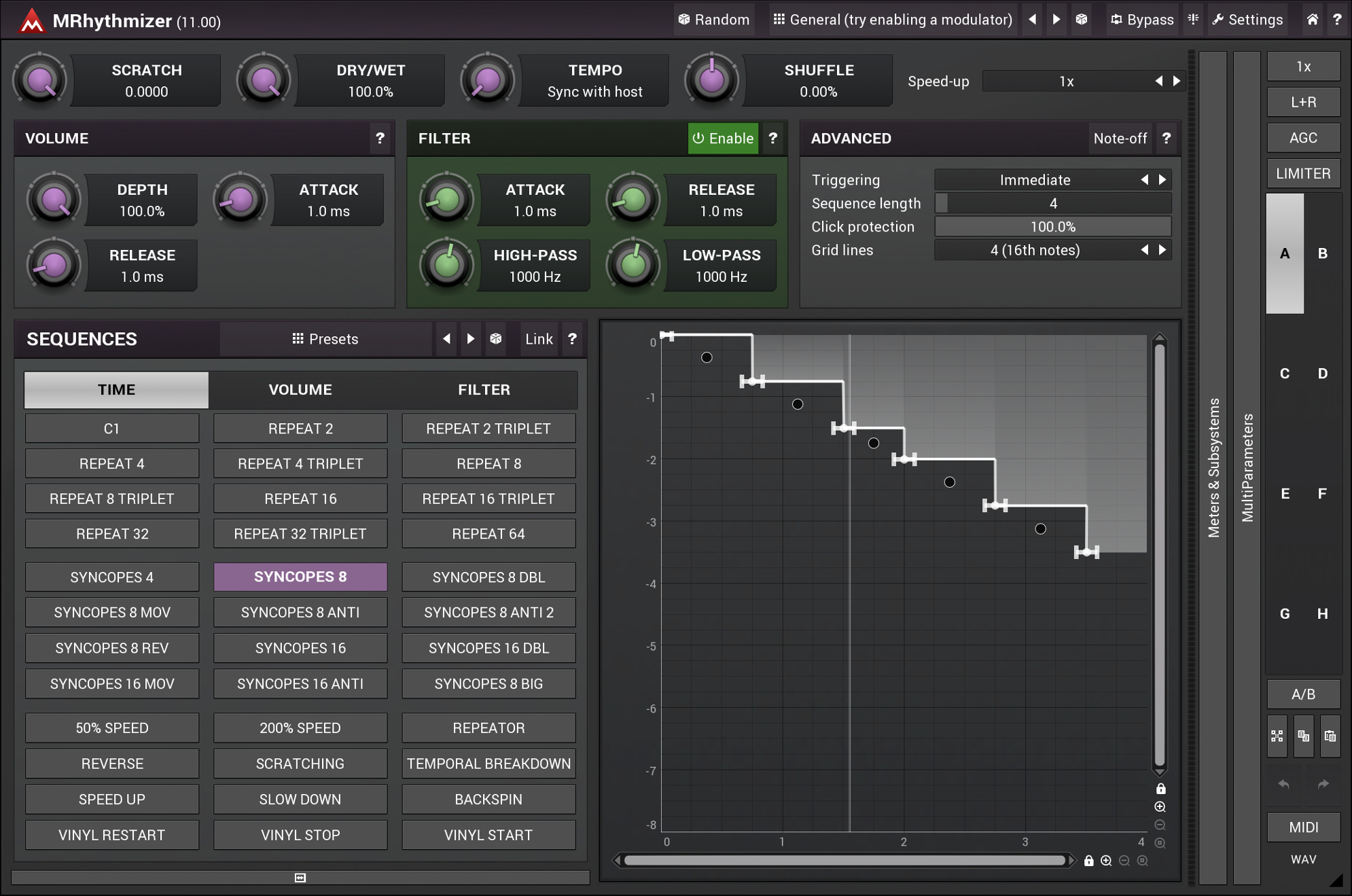Click the TEMPO Sync with host field
Image resolution: width=1352 pixels, height=896 pixels.
click(594, 81)
